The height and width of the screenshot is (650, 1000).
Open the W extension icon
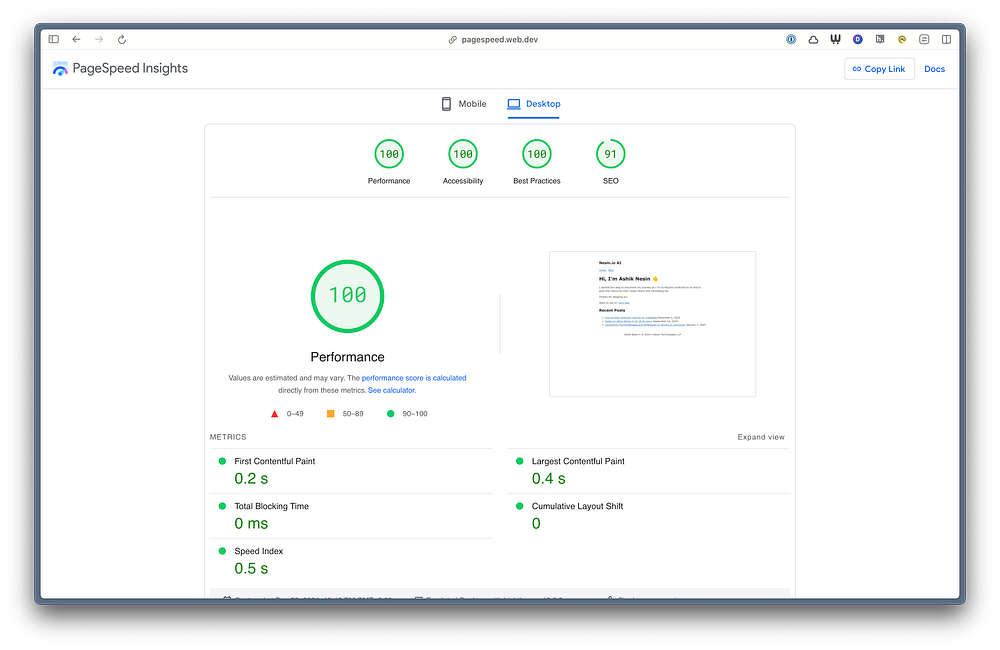pos(835,40)
